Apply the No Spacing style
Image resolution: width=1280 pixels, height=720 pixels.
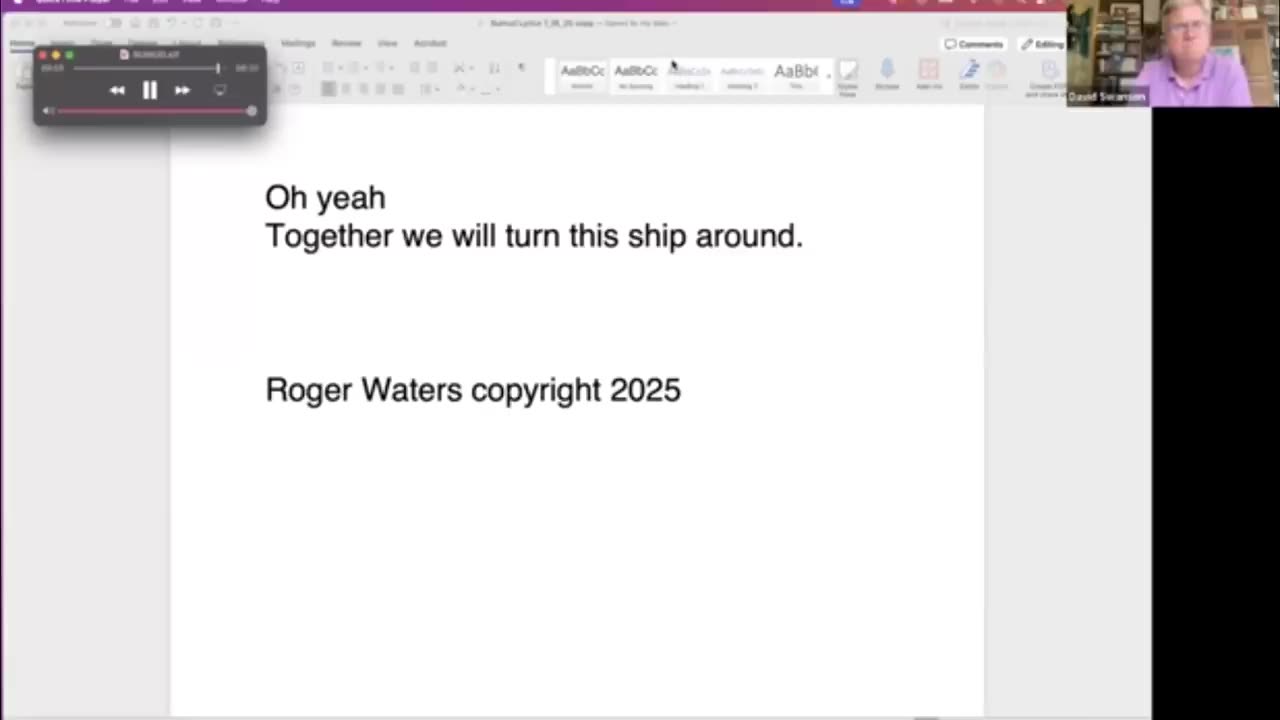coord(636,76)
